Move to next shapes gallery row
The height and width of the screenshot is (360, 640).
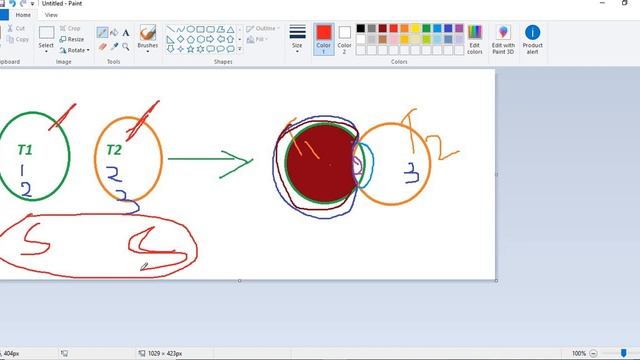click(x=240, y=39)
